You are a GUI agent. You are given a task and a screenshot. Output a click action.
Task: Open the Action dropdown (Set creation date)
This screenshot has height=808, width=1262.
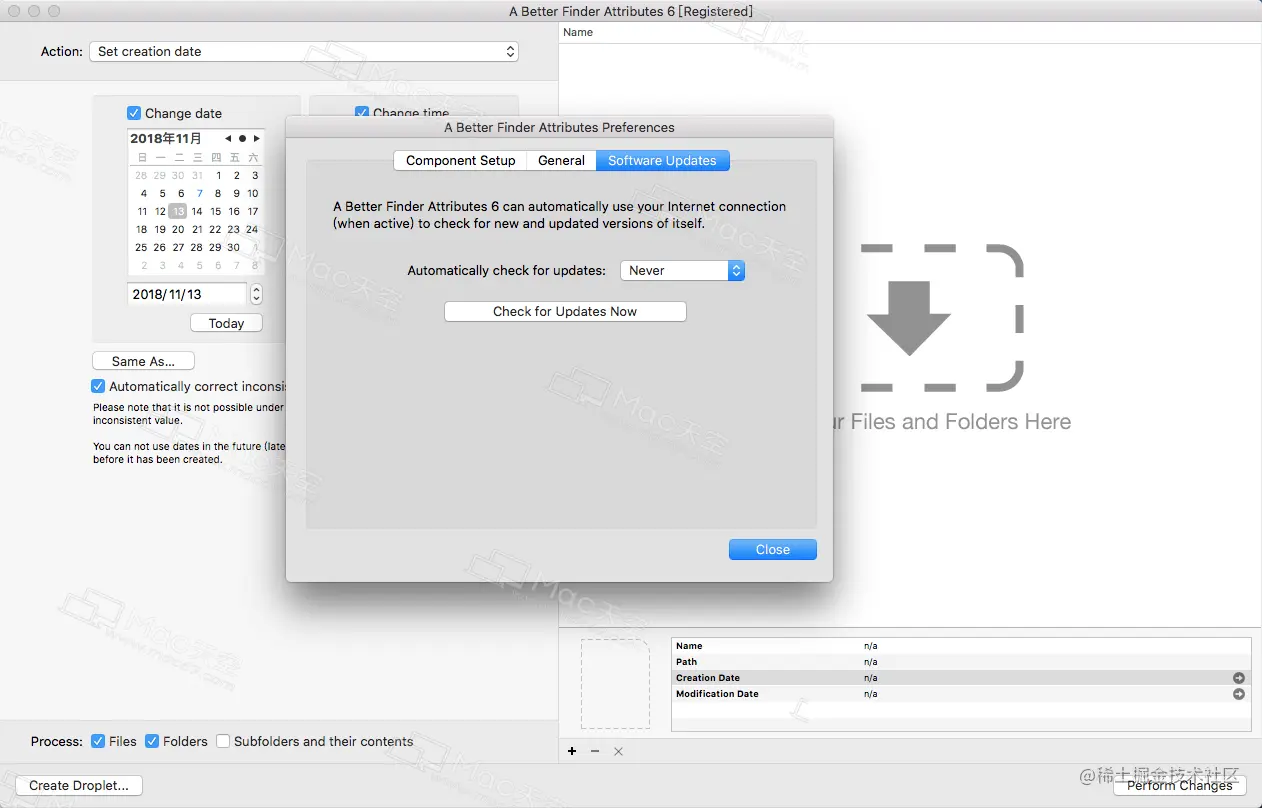[304, 51]
